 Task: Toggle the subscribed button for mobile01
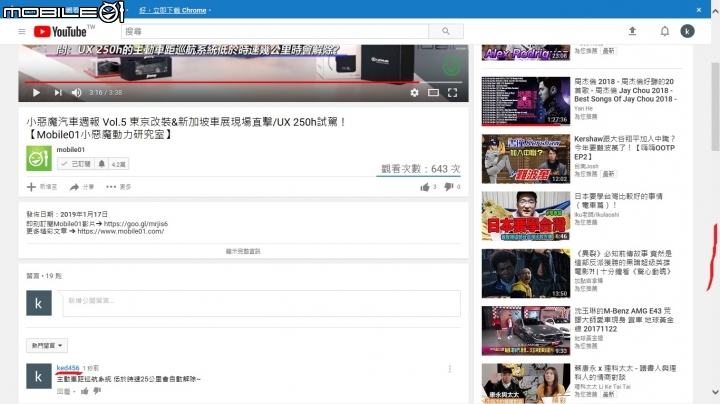pyautogui.click(x=76, y=164)
